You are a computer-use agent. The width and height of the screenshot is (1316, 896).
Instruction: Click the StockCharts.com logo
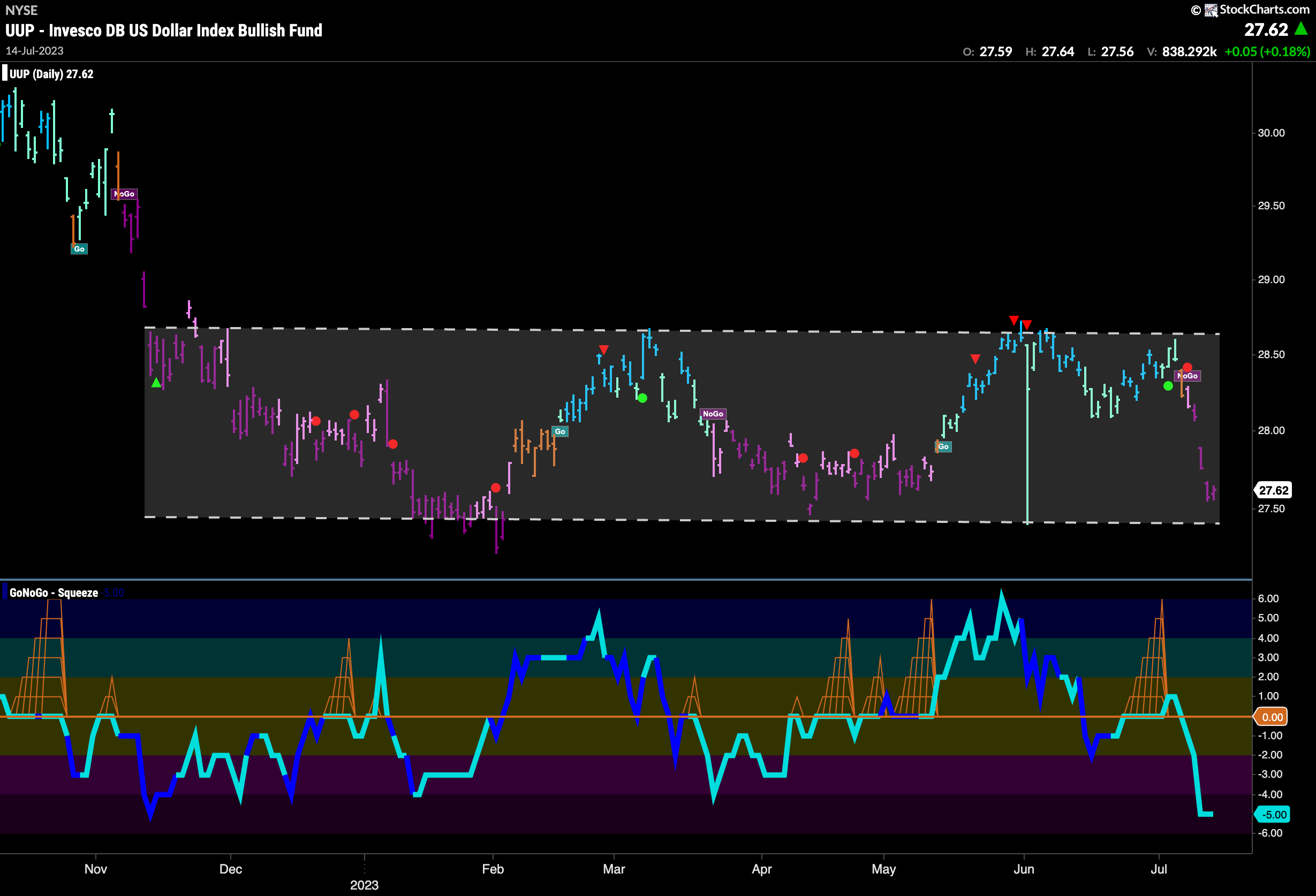(1250, 10)
